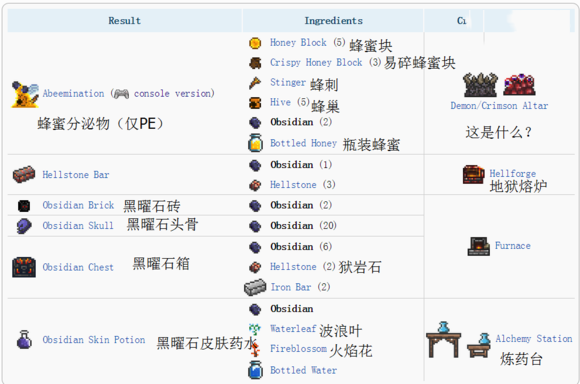Click the Obsidian (1) ingredient text
The image size is (580, 384).
(301, 164)
